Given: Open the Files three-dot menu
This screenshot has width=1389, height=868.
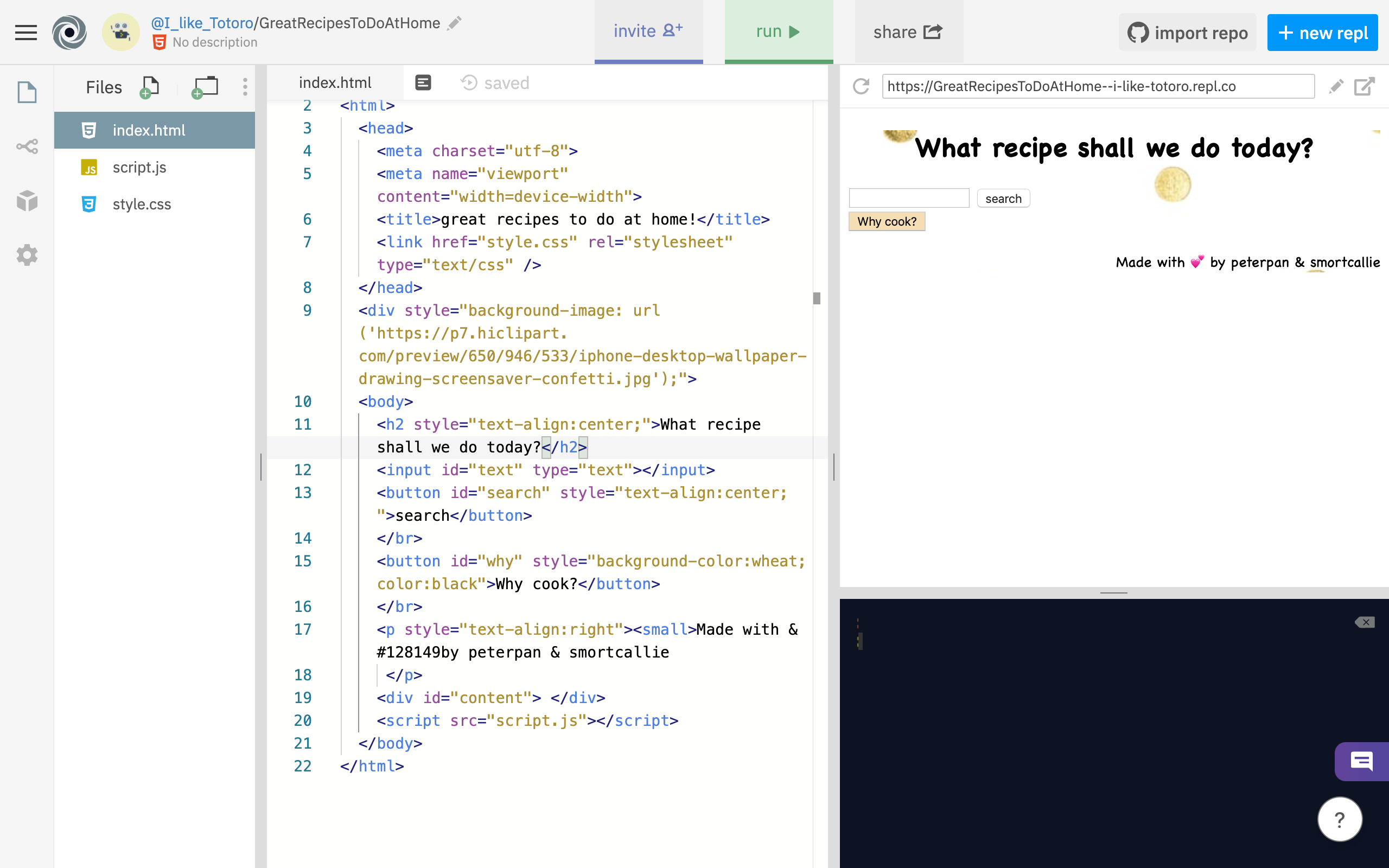Looking at the screenshot, I should 245,87.
